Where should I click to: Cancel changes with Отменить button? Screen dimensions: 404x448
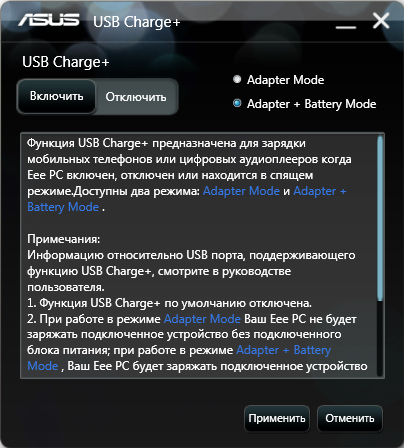(x=350, y=418)
